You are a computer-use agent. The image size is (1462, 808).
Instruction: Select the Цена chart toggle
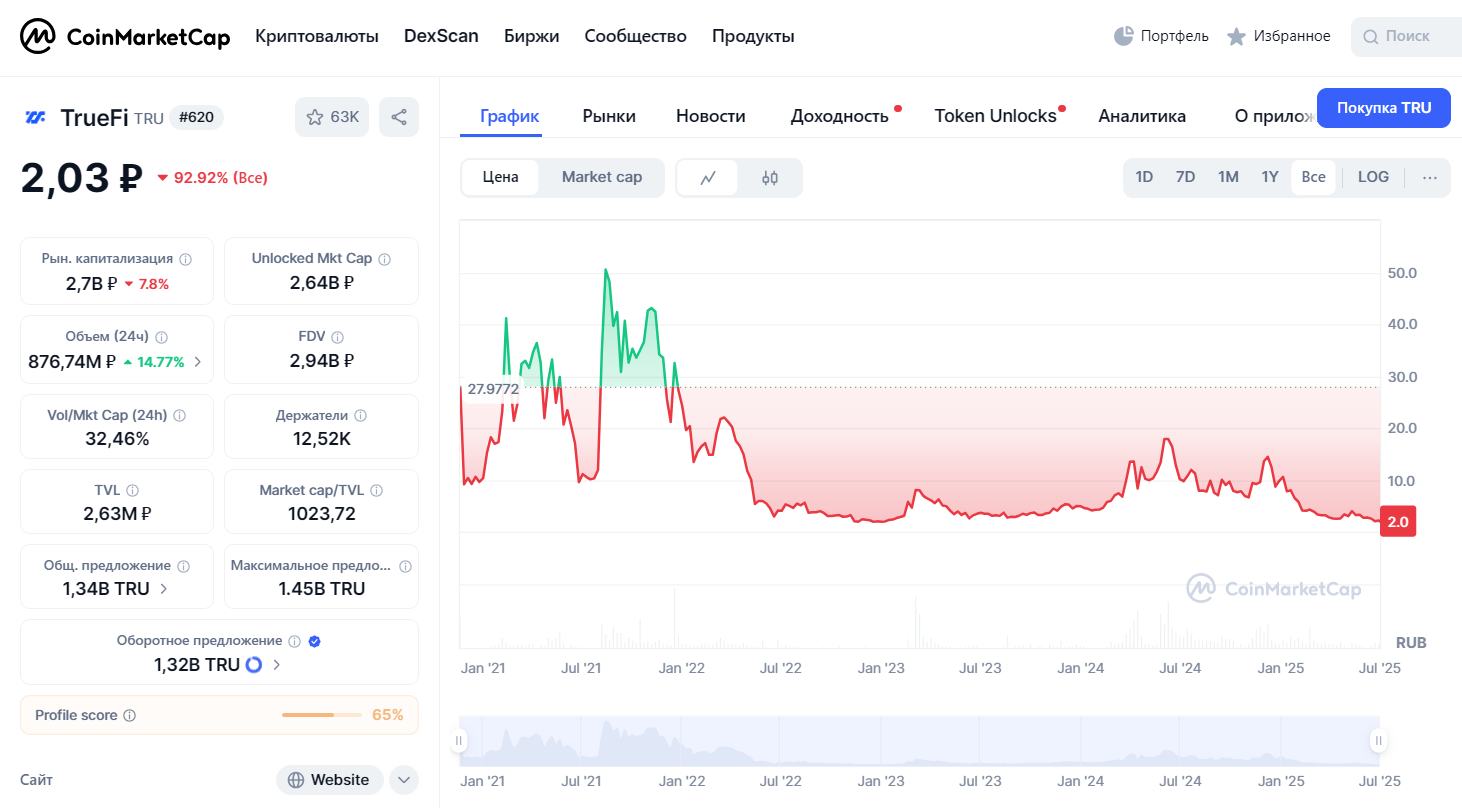click(501, 178)
